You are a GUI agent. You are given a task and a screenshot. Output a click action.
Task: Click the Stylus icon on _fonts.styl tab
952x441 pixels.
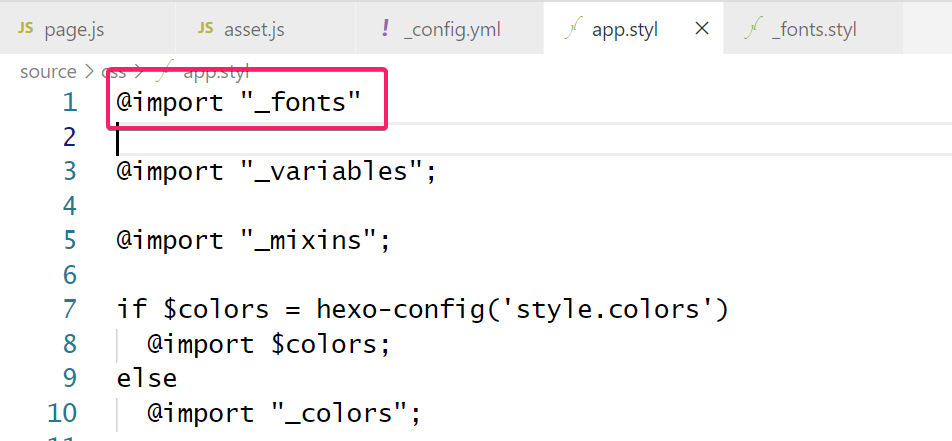point(753,29)
